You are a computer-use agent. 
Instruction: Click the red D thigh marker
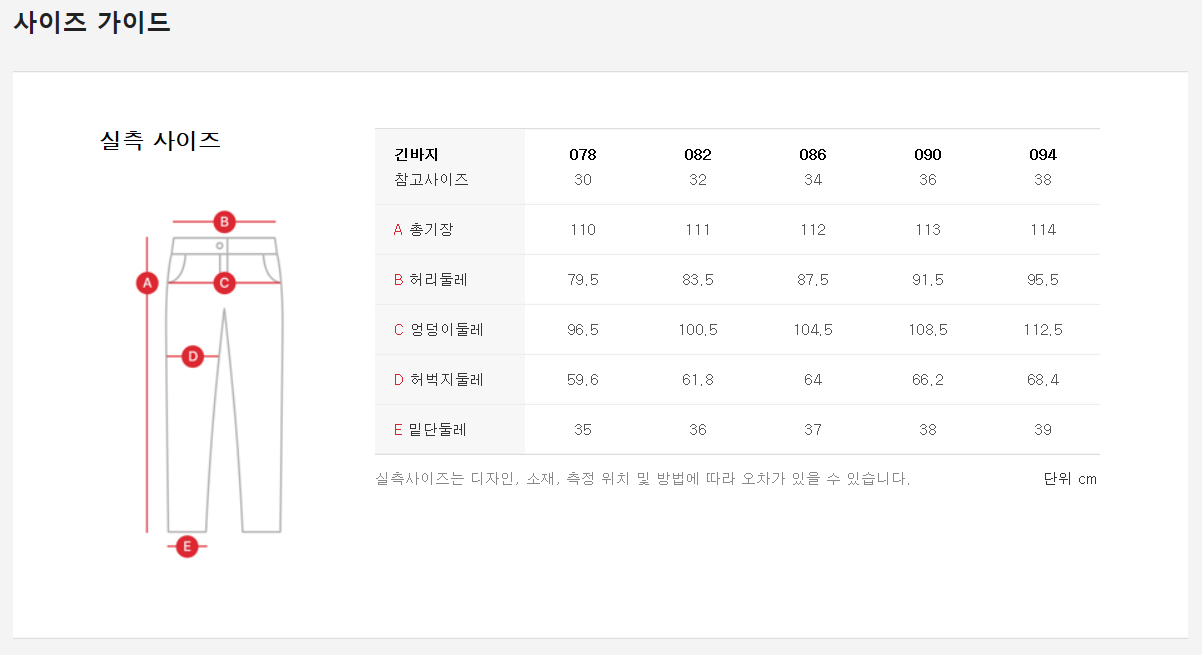click(193, 355)
